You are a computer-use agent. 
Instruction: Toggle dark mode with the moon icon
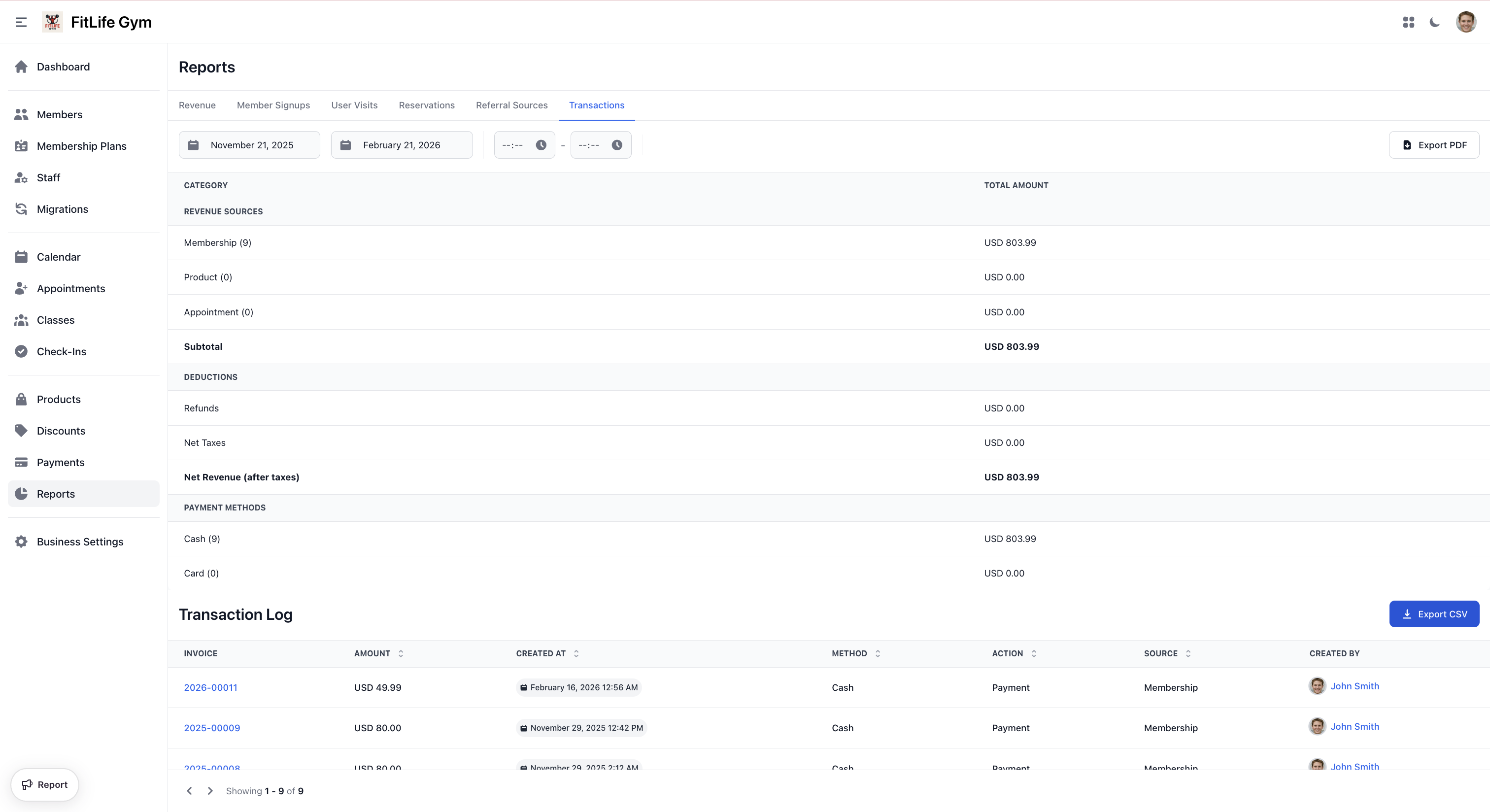pos(1435,22)
